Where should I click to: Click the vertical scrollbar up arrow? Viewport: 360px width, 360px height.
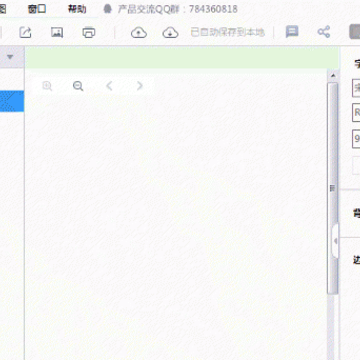pos(333,76)
